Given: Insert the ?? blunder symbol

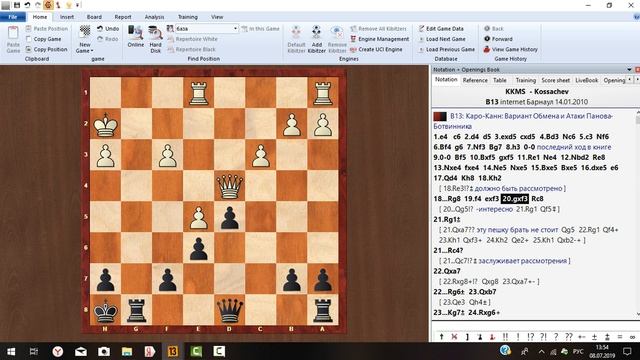Looking at the screenshot, I should [569, 337].
